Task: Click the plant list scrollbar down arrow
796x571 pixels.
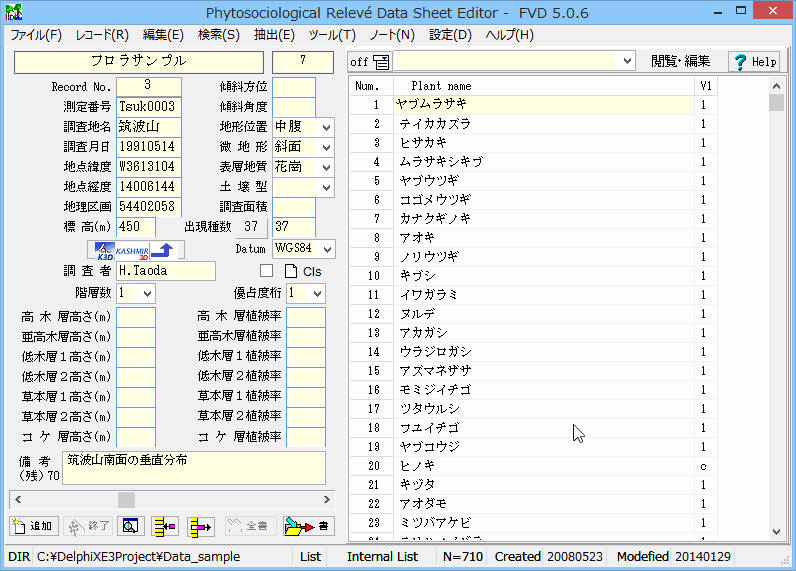Action: (776, 532)
